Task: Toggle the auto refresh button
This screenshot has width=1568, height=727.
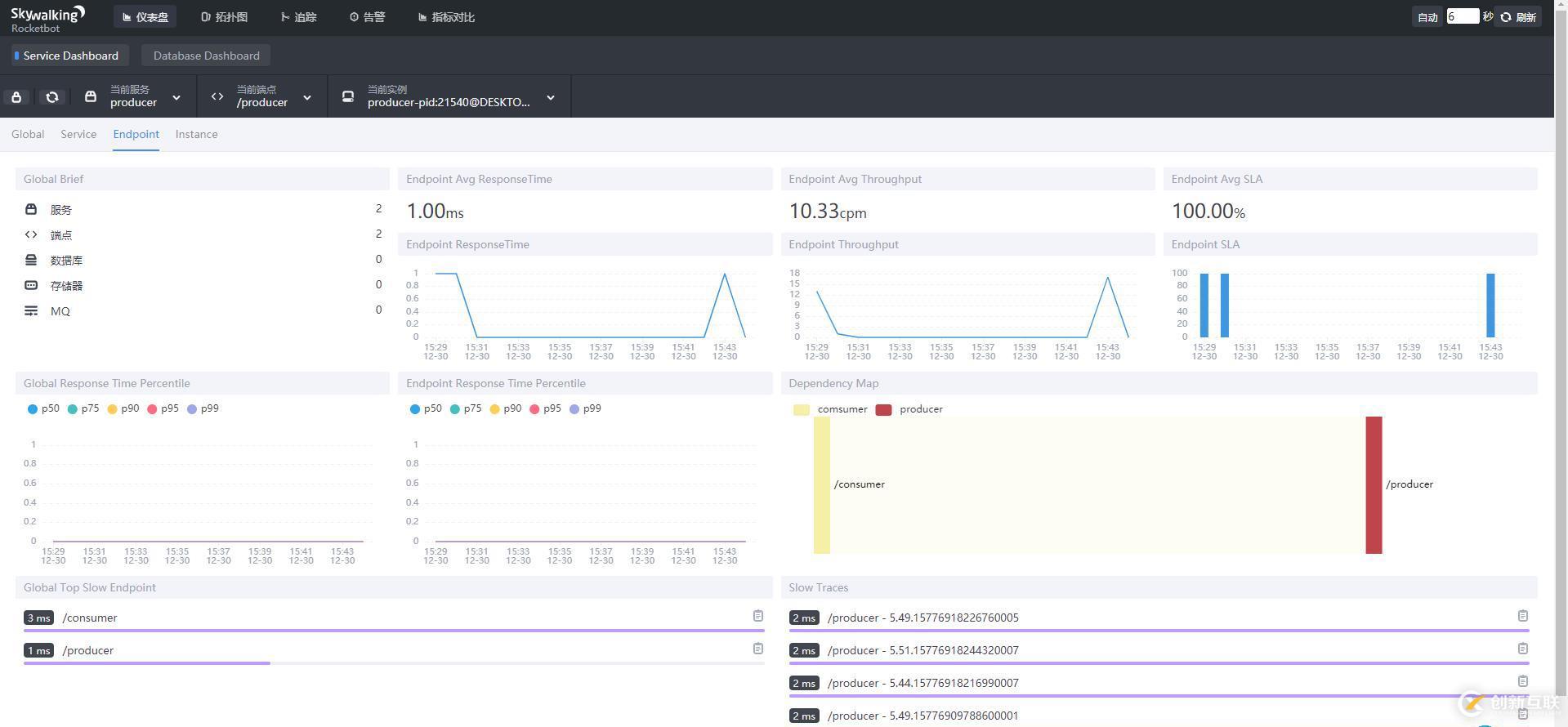Action: pyautogui.click(x=1427, y=17)
